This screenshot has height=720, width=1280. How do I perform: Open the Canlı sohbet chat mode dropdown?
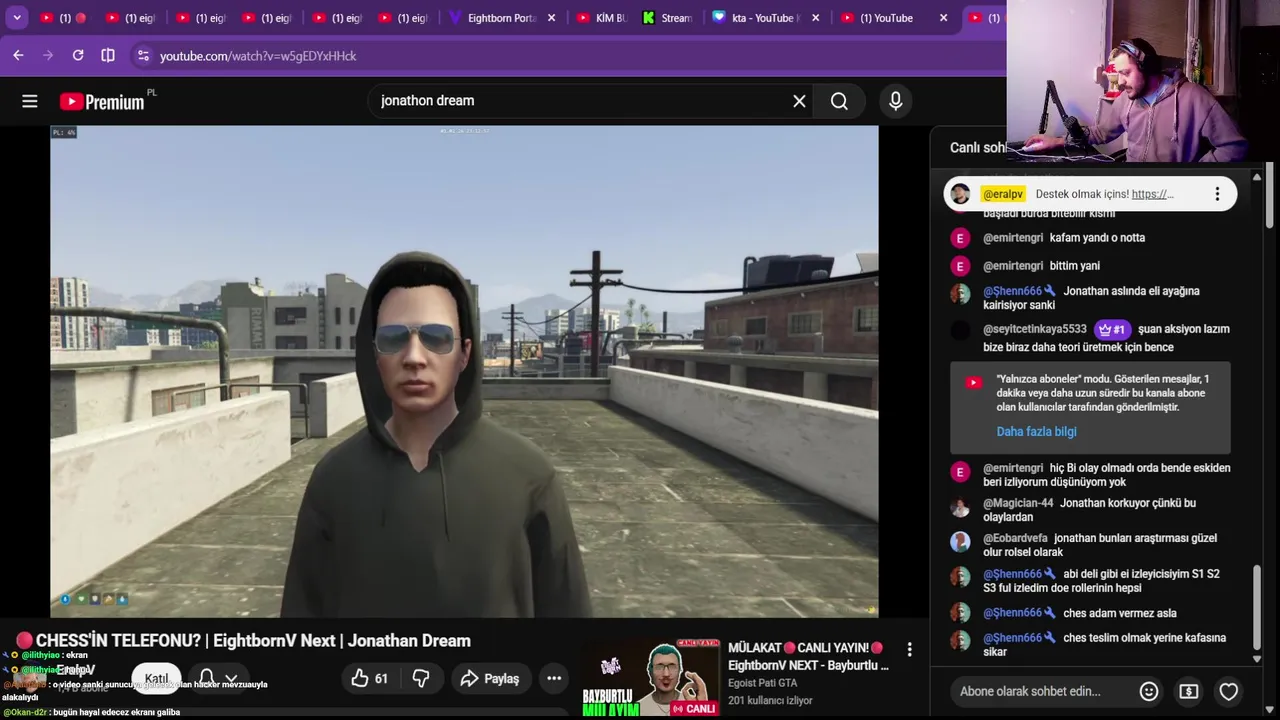coord(979,147)
